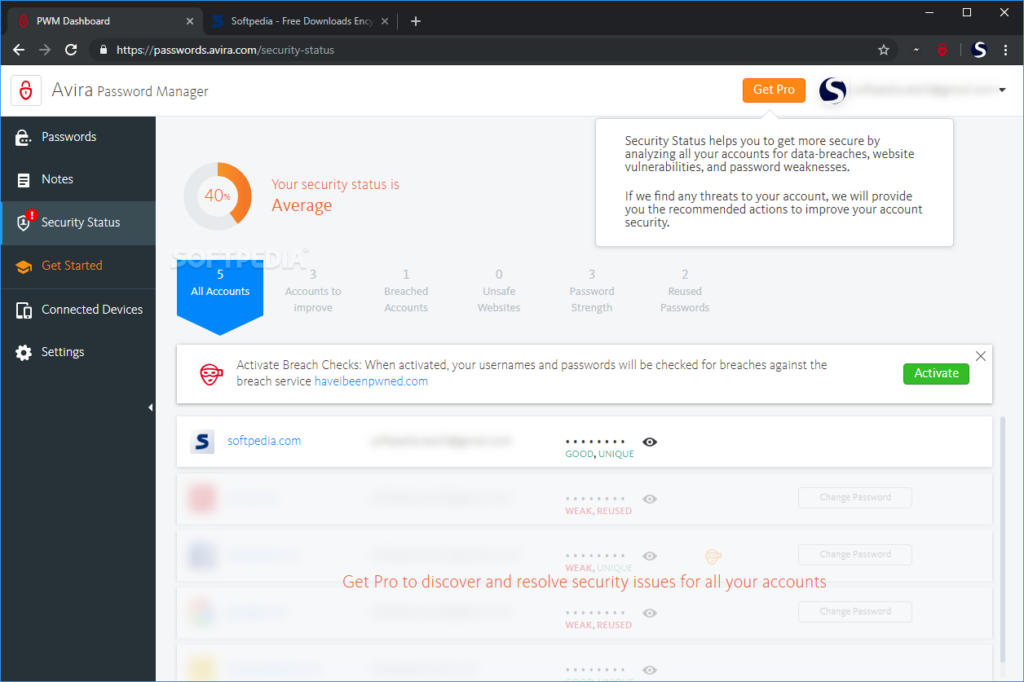1024x682 pixels.
Task: Open the haveibeenpwned.com link
Action: click(371, 382)
